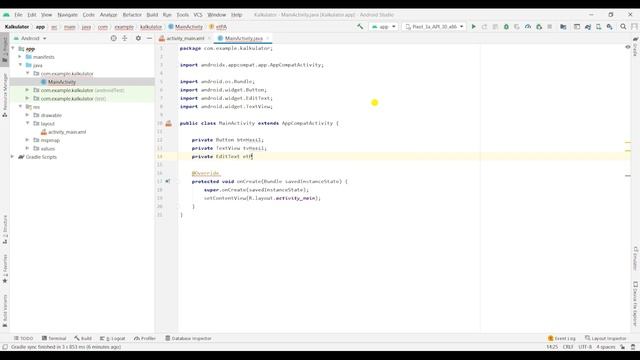Open the Terminal tool window
640x360 pixels.
pyautogui.click(x=54, y=338)
